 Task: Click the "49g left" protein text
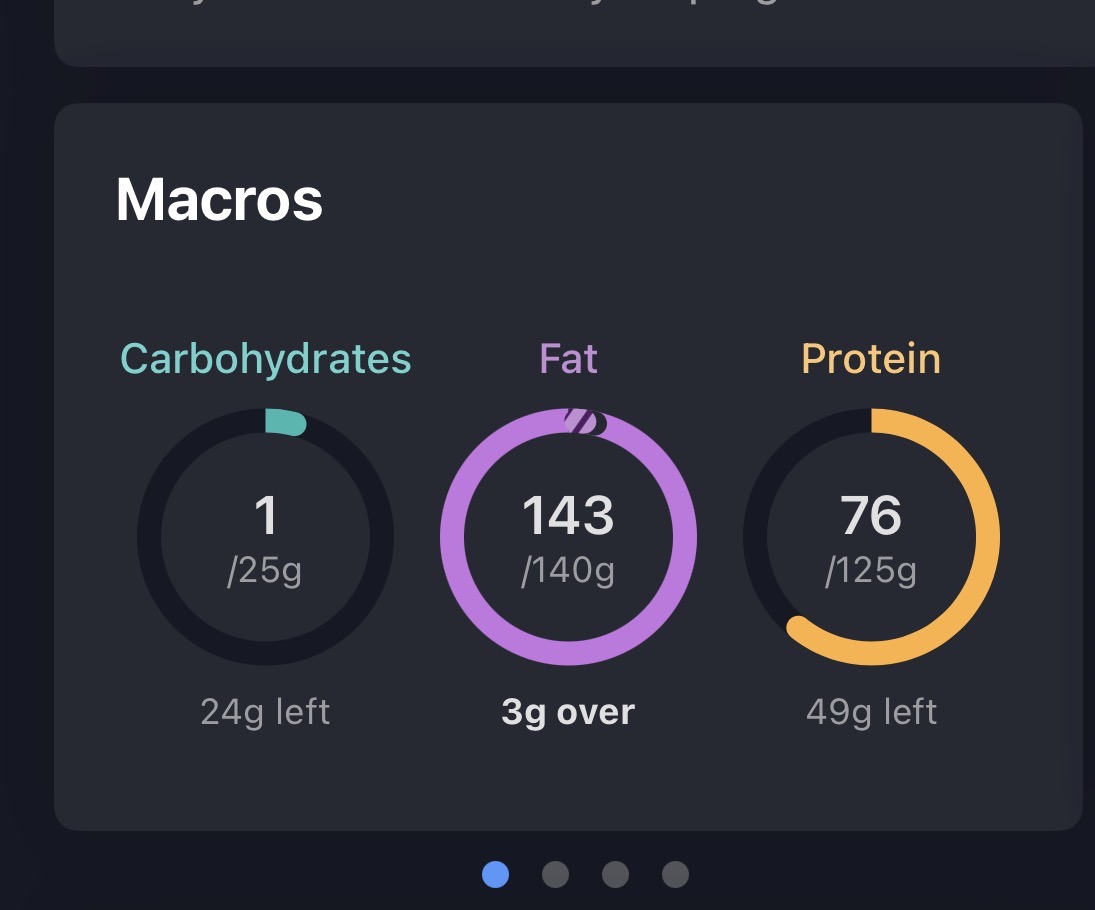click(x=871, y=712)
